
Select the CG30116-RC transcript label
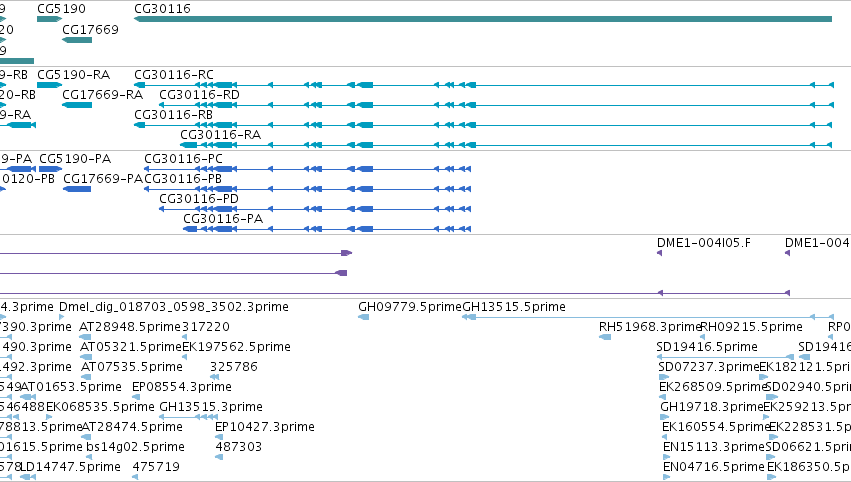point(174,74)
